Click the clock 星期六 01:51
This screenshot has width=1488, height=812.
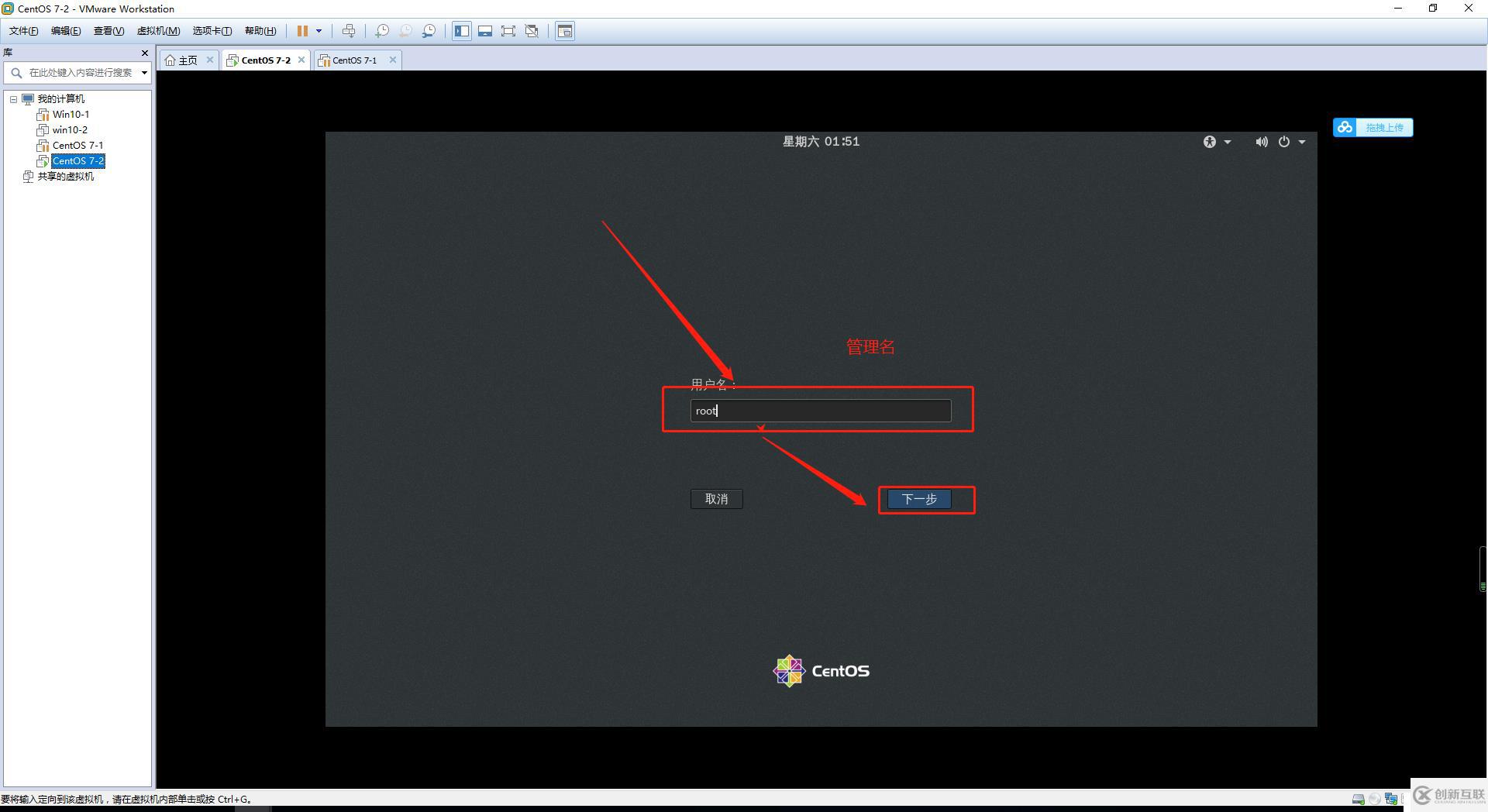point(821,141)
